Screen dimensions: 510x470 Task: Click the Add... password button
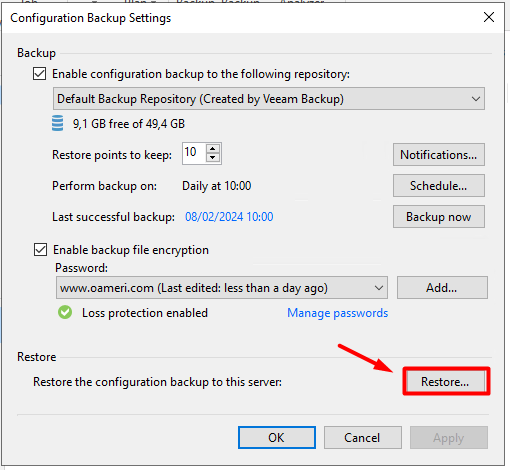pyautogui.click(x=442, y=287)
